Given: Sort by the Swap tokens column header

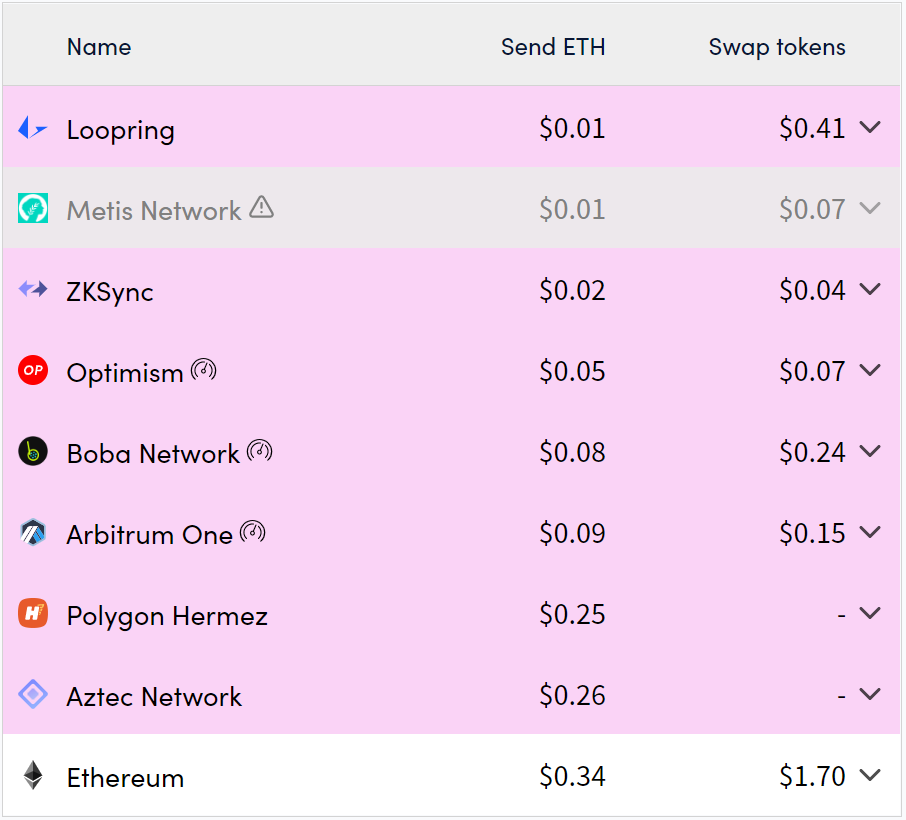Looking at the screenshot, I should click(777, 47).
